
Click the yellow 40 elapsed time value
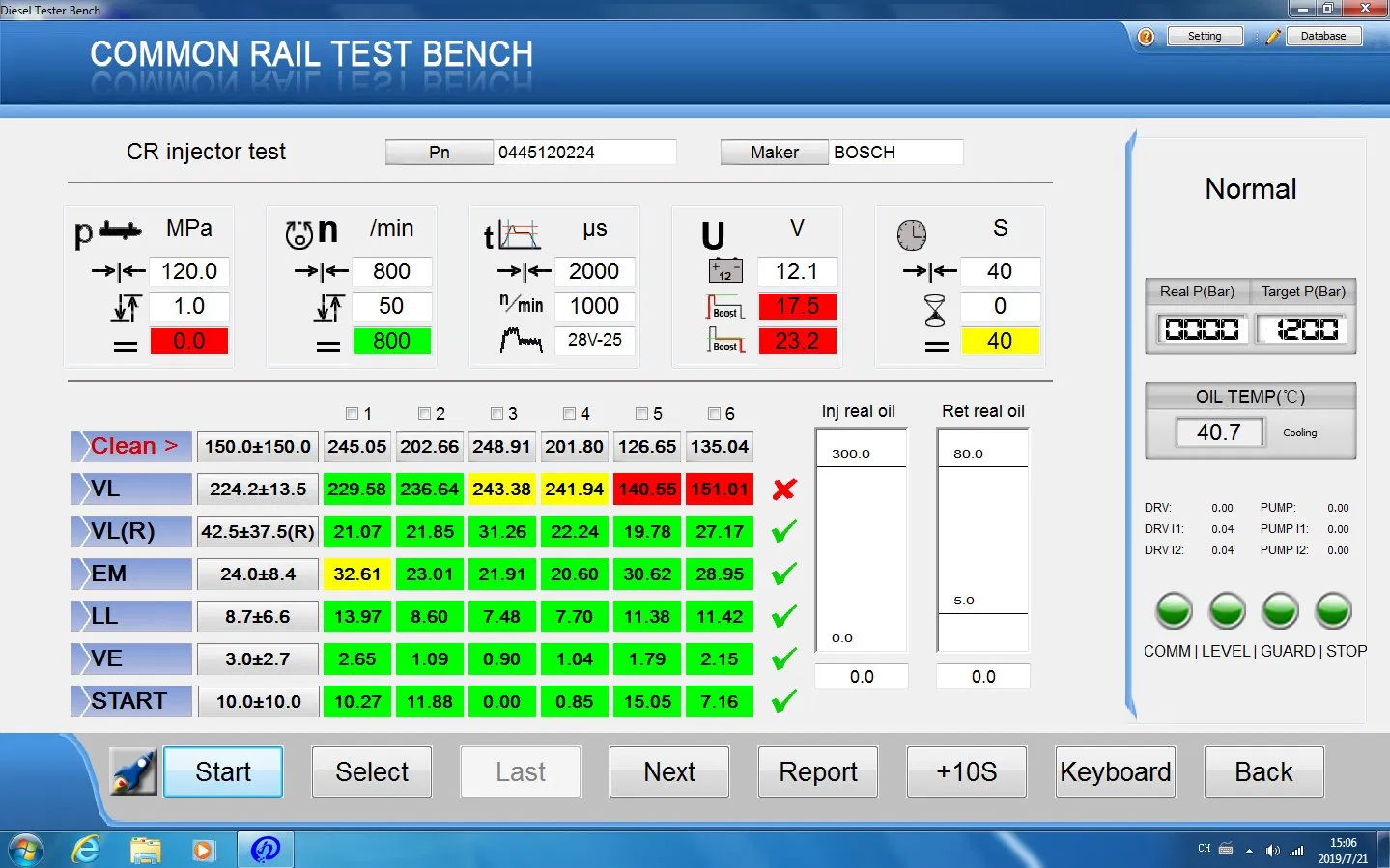pos(1000,341)
